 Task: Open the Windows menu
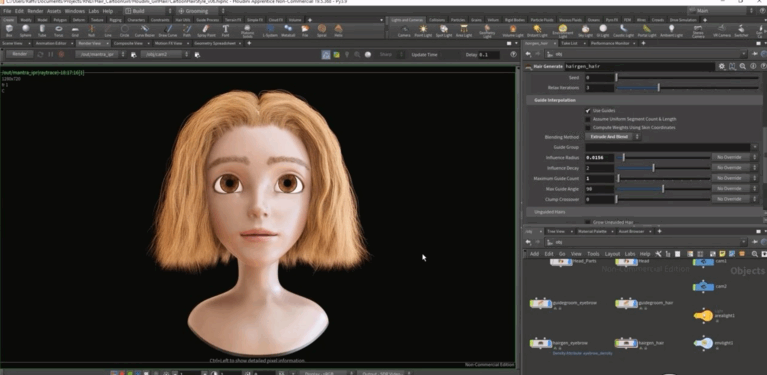click(74, 11)
